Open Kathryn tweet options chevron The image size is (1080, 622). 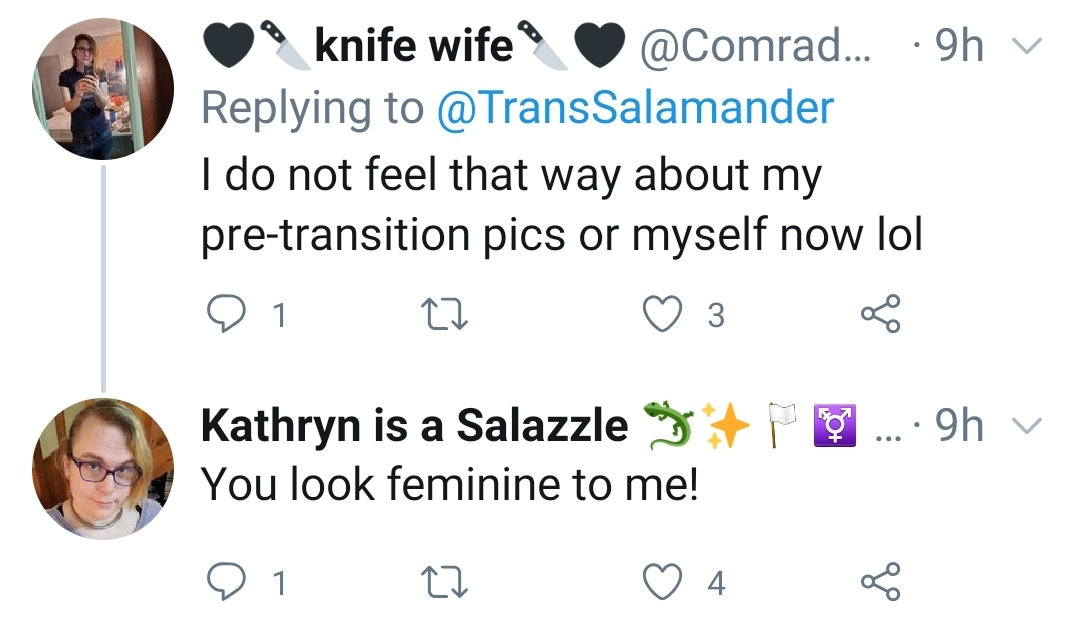pyautogui.click(x=1027, y=426)
